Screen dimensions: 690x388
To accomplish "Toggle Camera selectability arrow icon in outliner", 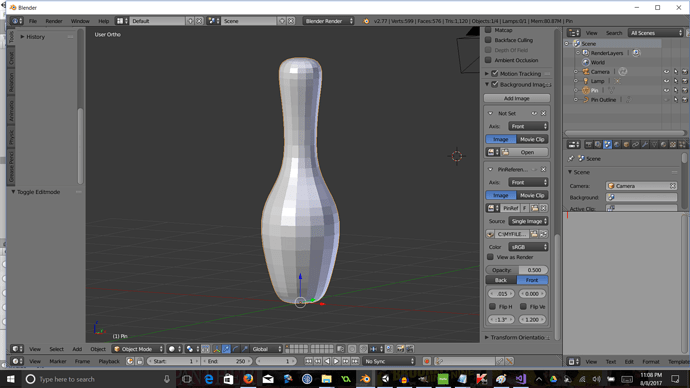I will pos(676,72).
